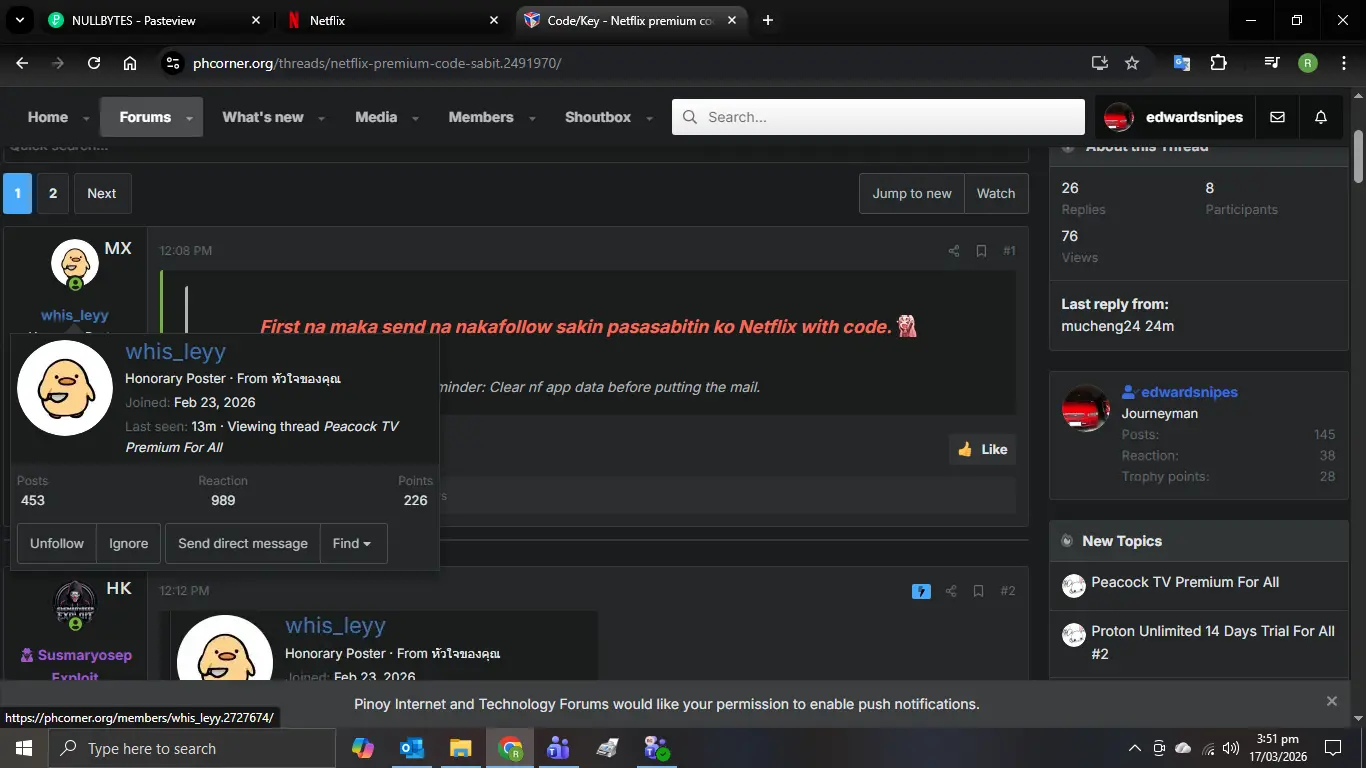This screenshot has height=768, width=1366.
Task: Close the Netflix tab
Action: pyautogui.click(x=494, y=20)
